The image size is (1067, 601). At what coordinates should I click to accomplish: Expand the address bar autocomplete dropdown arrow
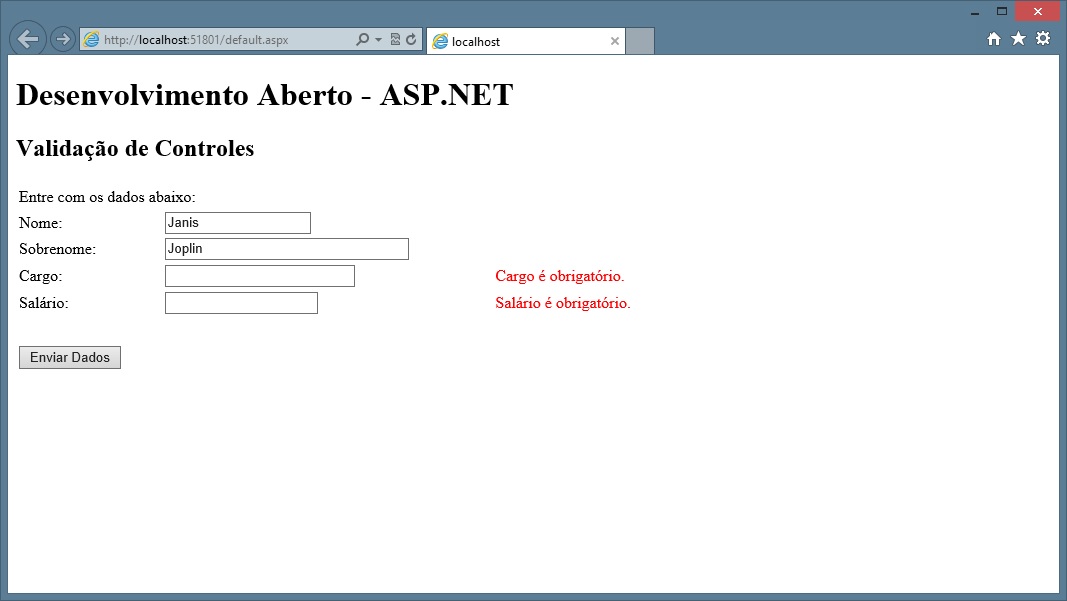pyautogui.click(x=378, y=40)
